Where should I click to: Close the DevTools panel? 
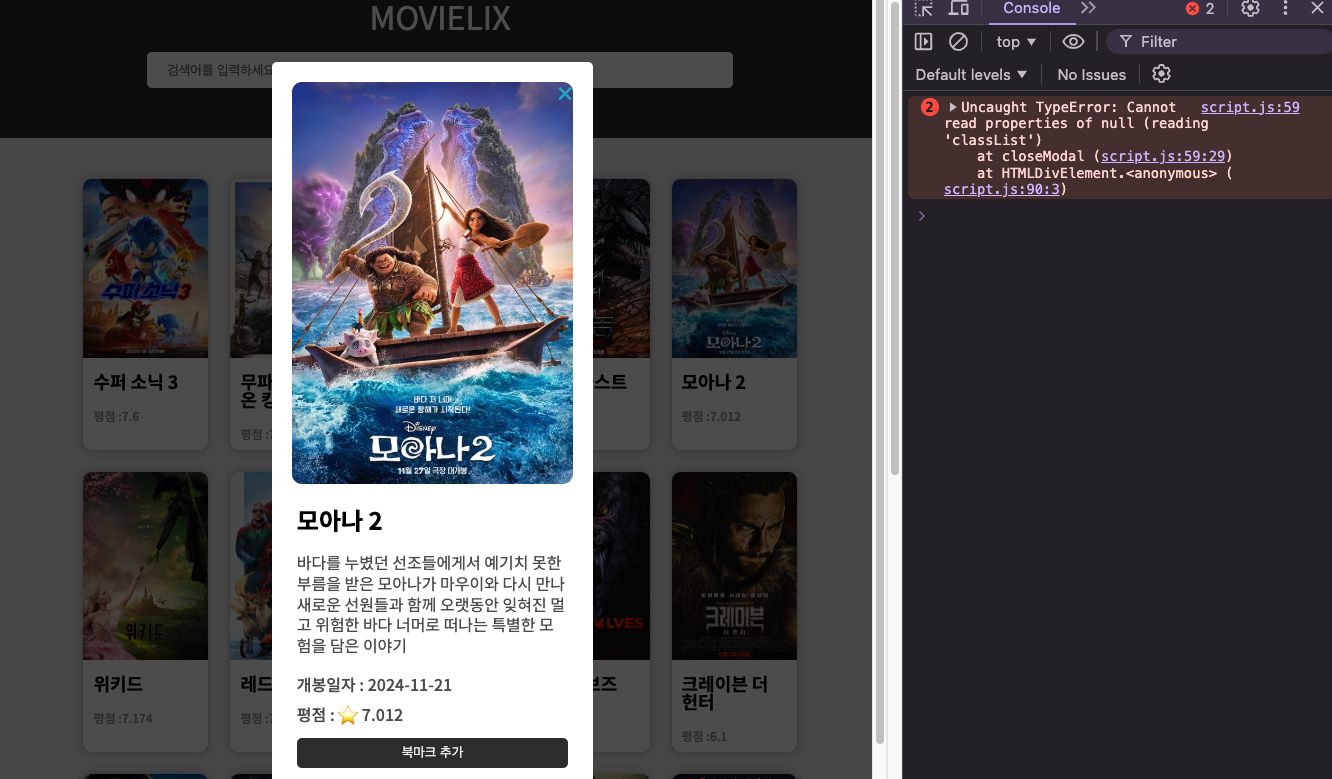[1317, 9]
